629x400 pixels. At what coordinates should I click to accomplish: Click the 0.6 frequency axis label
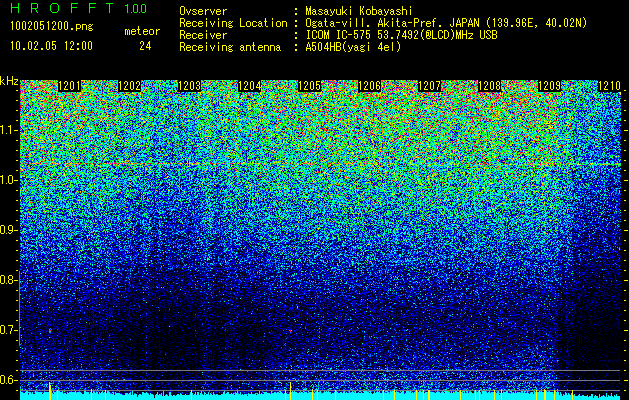click(x=6, y=380)
